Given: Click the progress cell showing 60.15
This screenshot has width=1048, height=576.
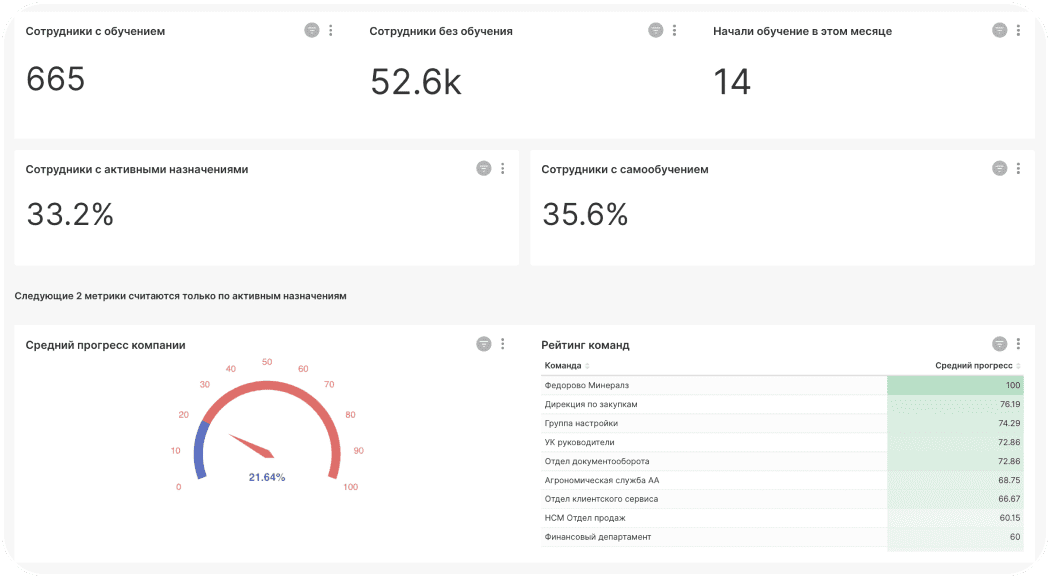Looking at the screenshot, I should (x=955, y=518).
